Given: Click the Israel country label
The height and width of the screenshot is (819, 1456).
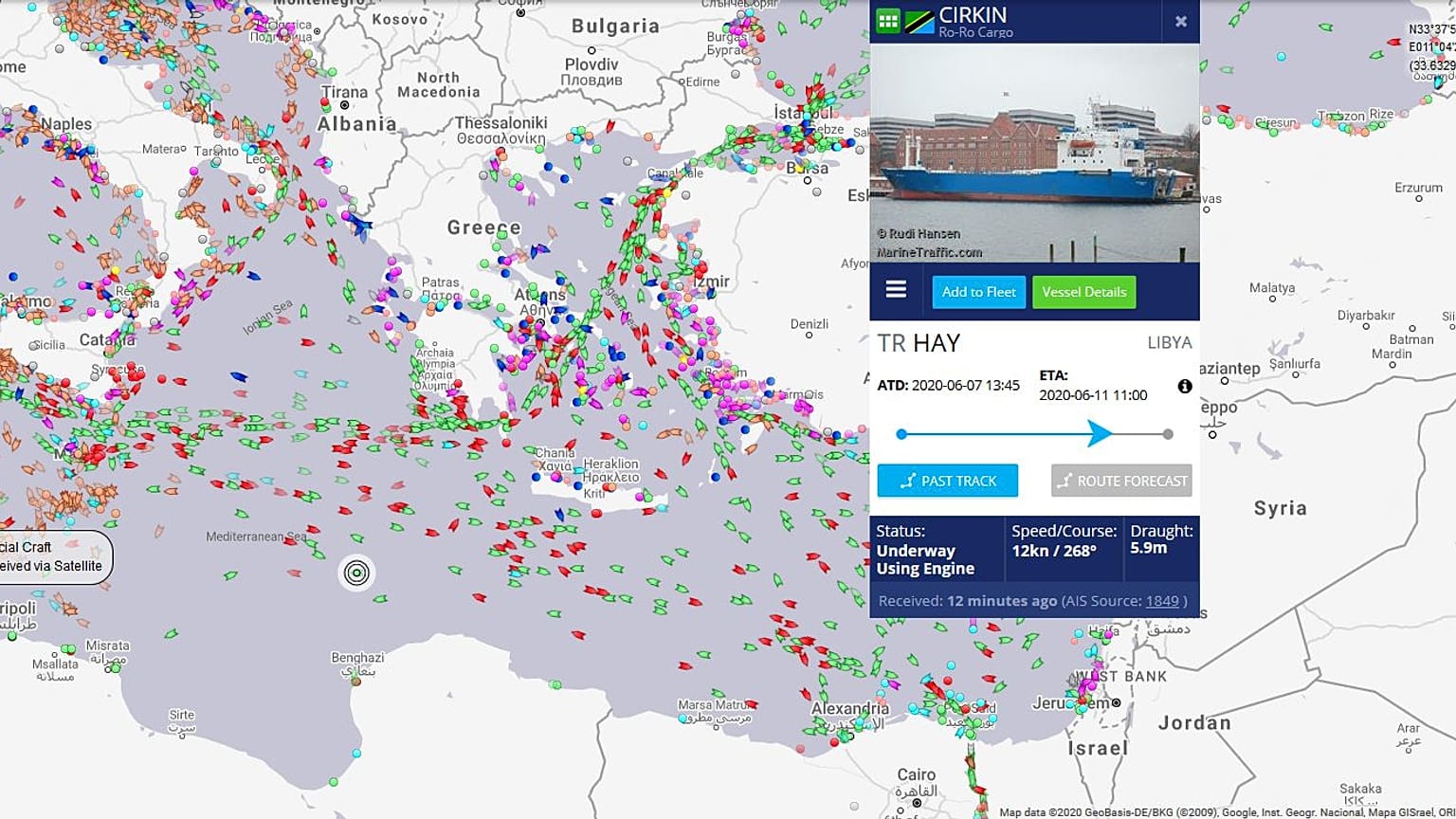Looking at the screenshot, I should [x=1098, y=749].
